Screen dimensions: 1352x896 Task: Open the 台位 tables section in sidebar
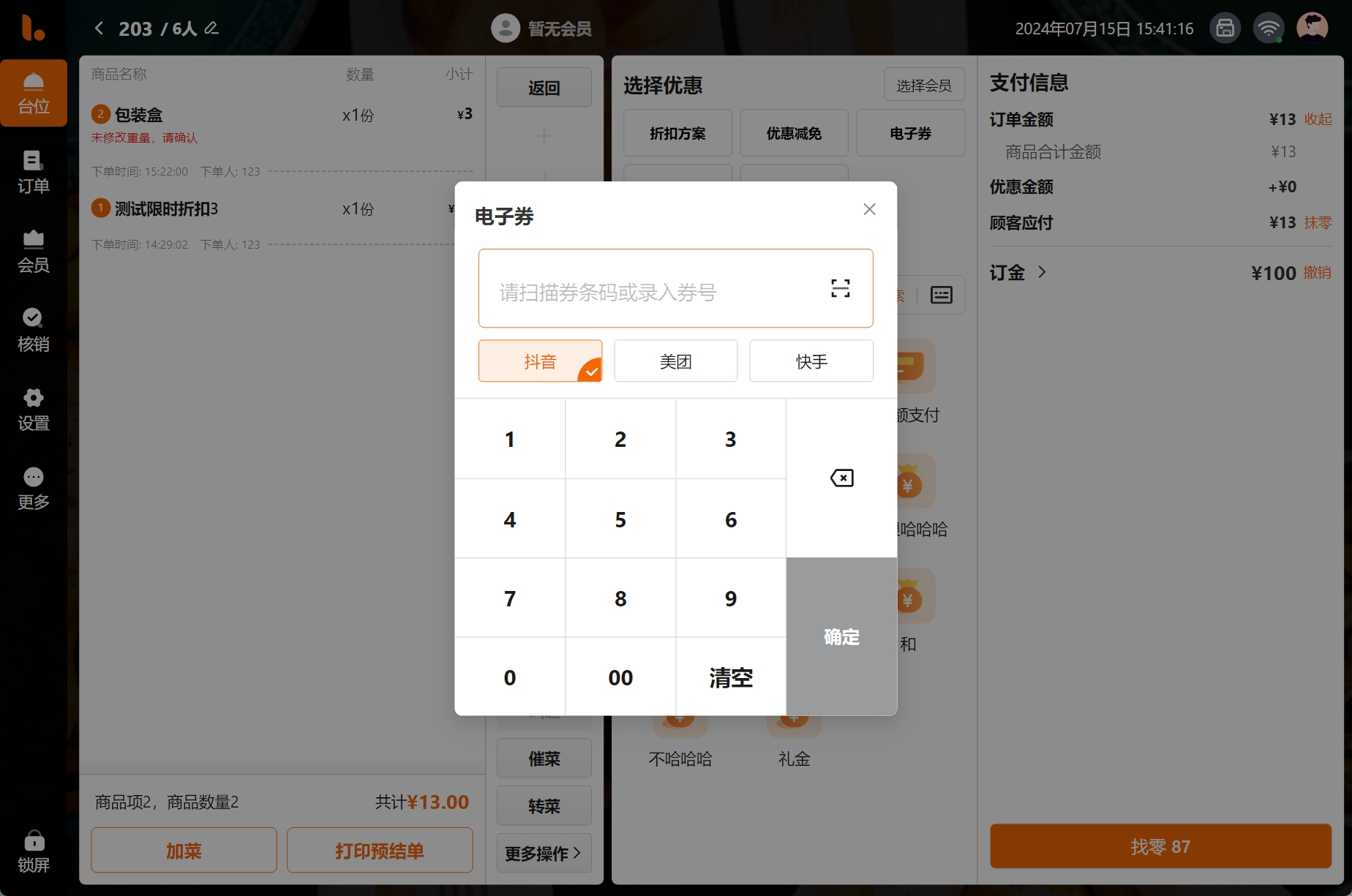(34, 94)
